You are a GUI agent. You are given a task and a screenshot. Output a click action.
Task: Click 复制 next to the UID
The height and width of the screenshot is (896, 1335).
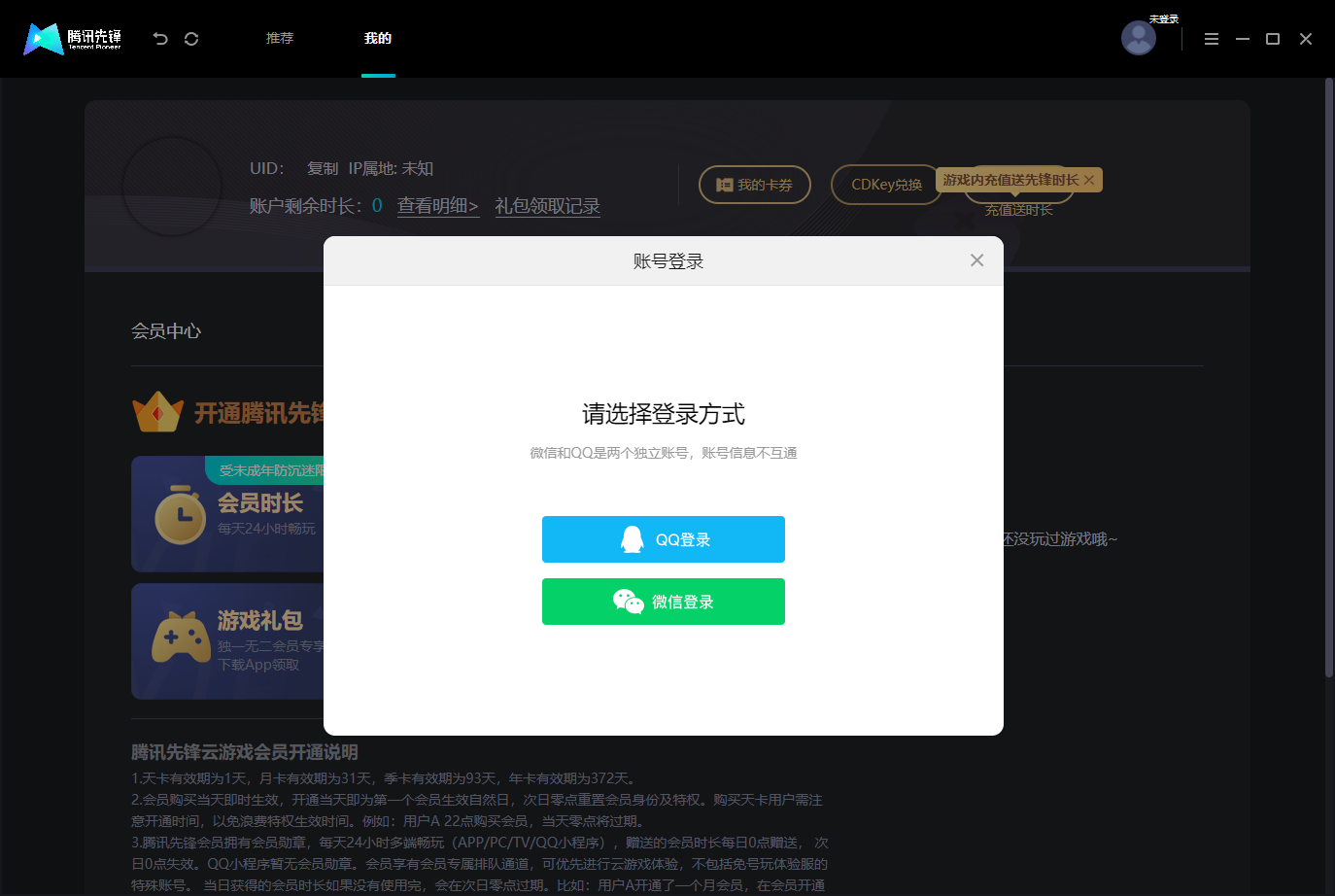[323, 168]
